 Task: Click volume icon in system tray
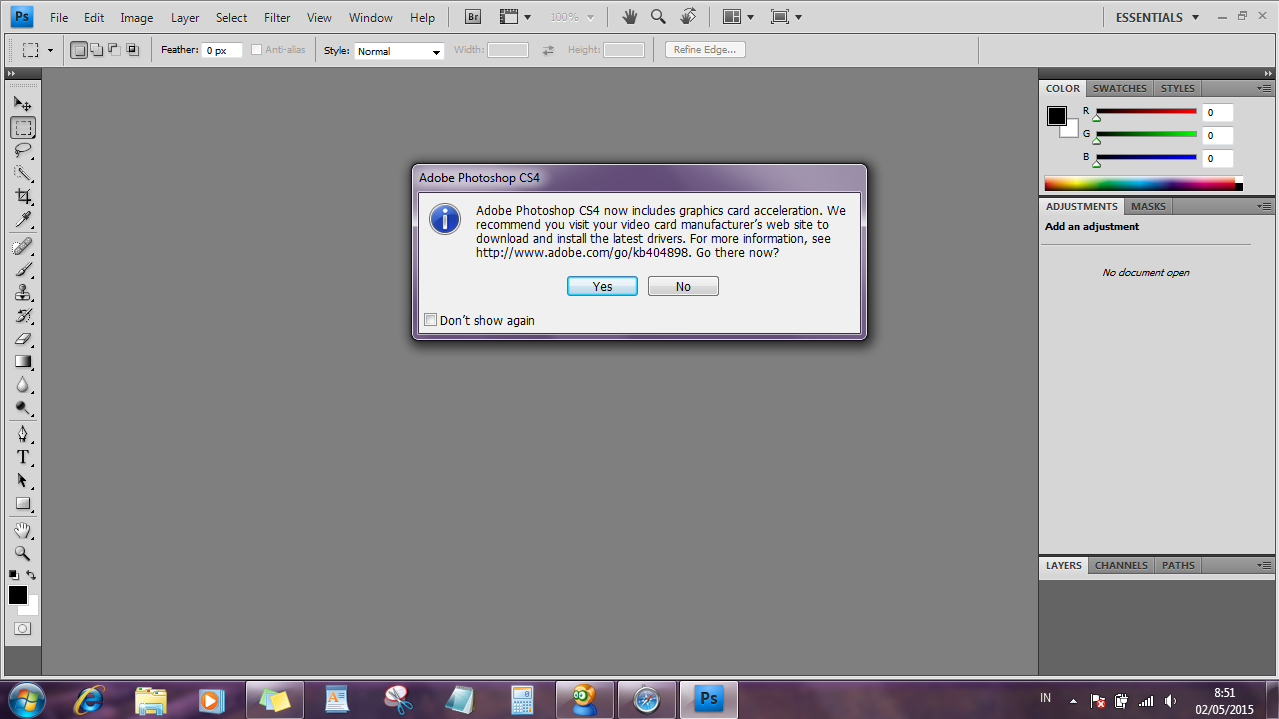[x=1171, y=701]
